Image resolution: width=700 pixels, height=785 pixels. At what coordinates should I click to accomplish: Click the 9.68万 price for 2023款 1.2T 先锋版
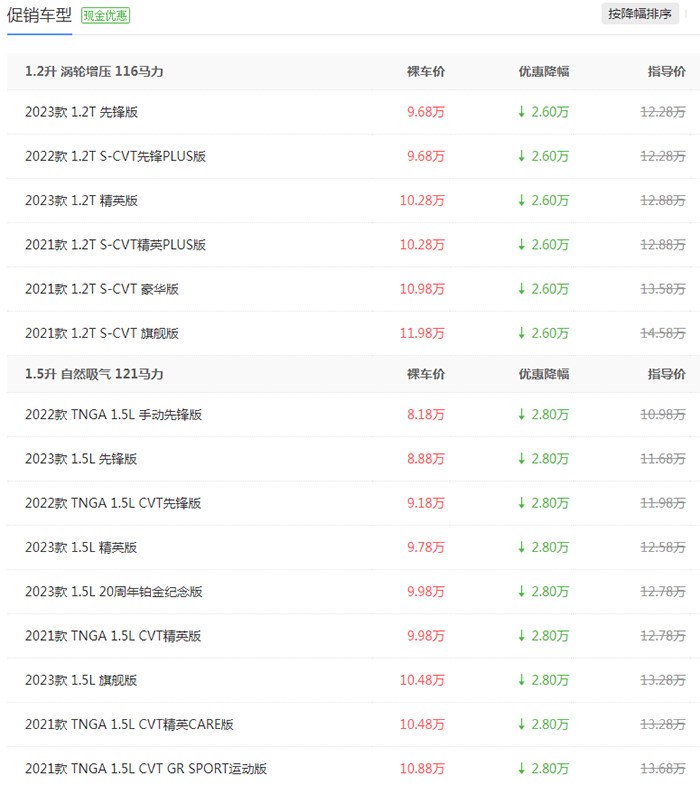[426, 112]
